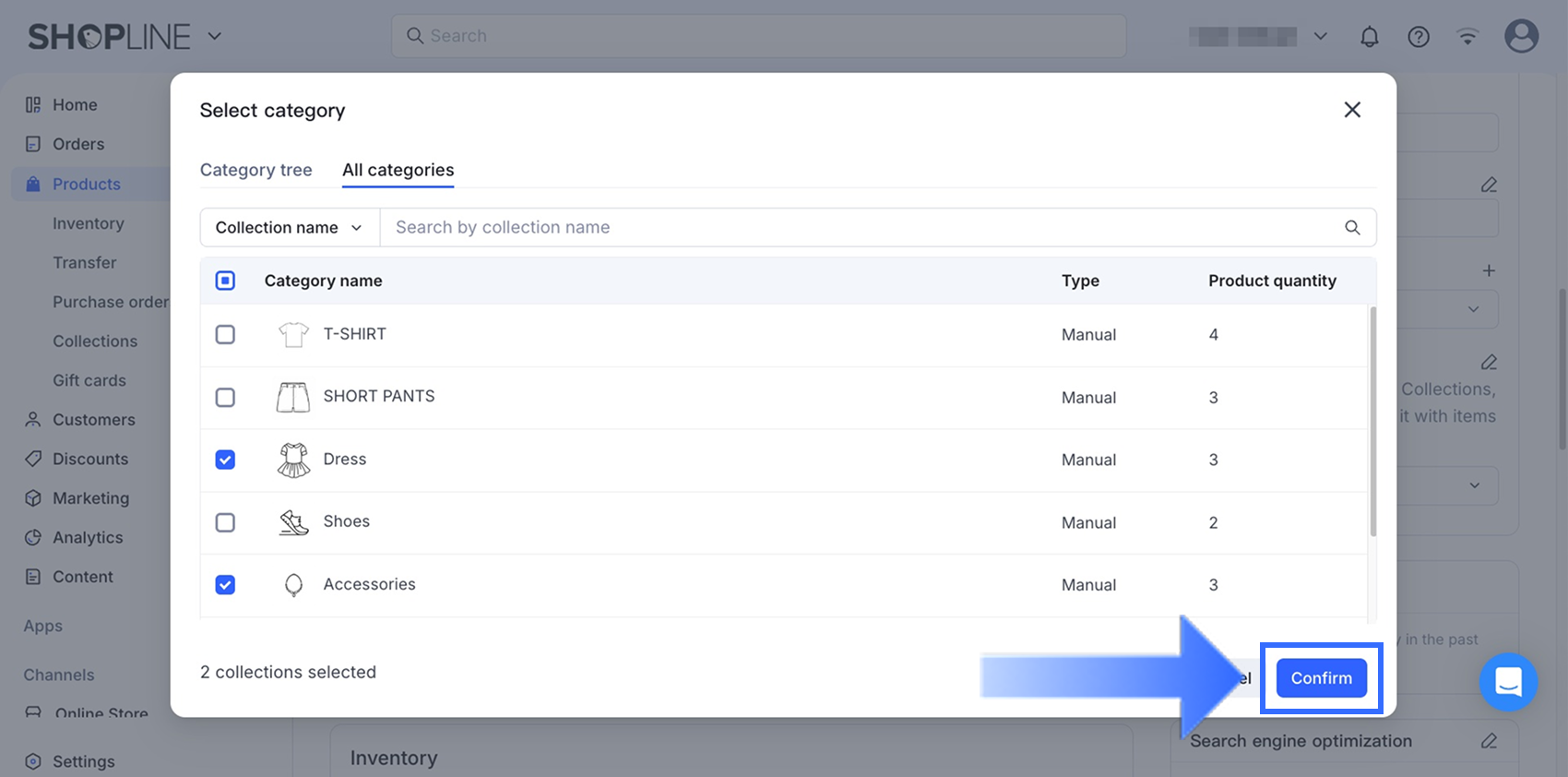Screen dimensions: 1568x777
Task: Switch to the Category tree tab
Action: (x=255, y=170)
